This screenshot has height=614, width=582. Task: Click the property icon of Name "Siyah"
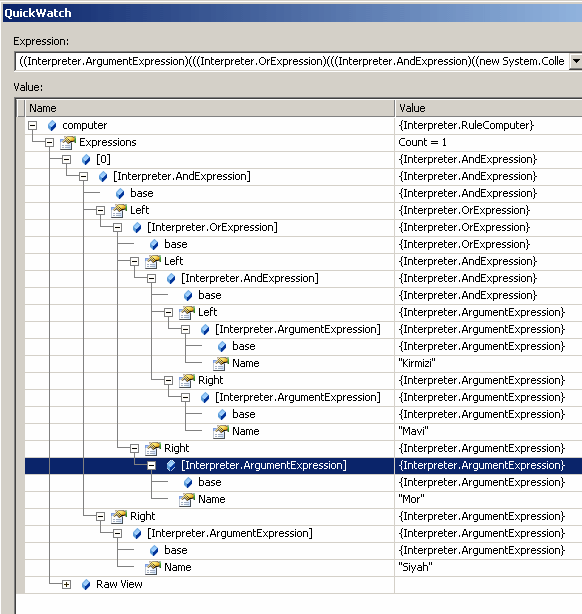click(x=153, y=568)
